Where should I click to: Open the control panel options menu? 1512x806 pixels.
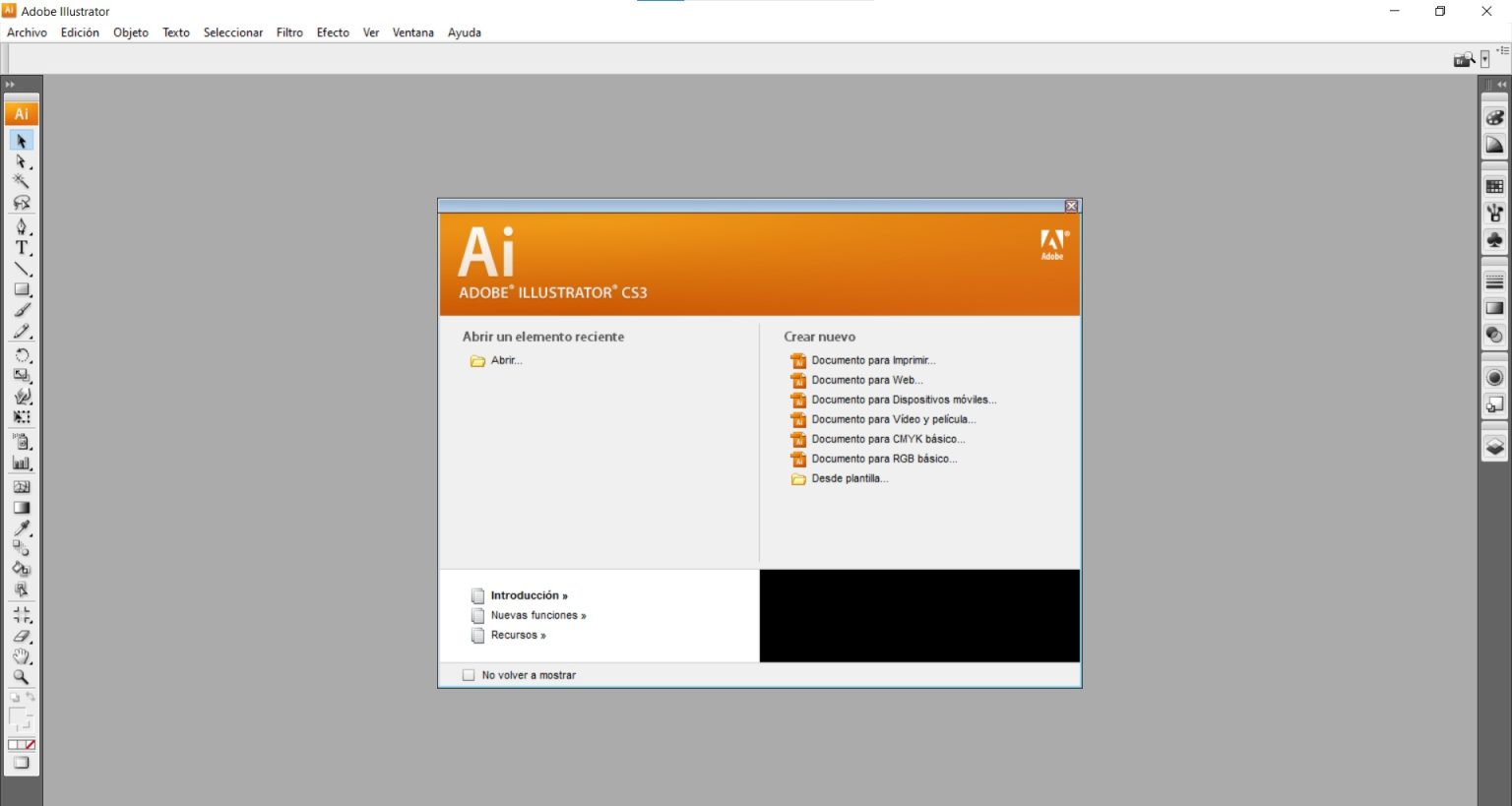1503,50
